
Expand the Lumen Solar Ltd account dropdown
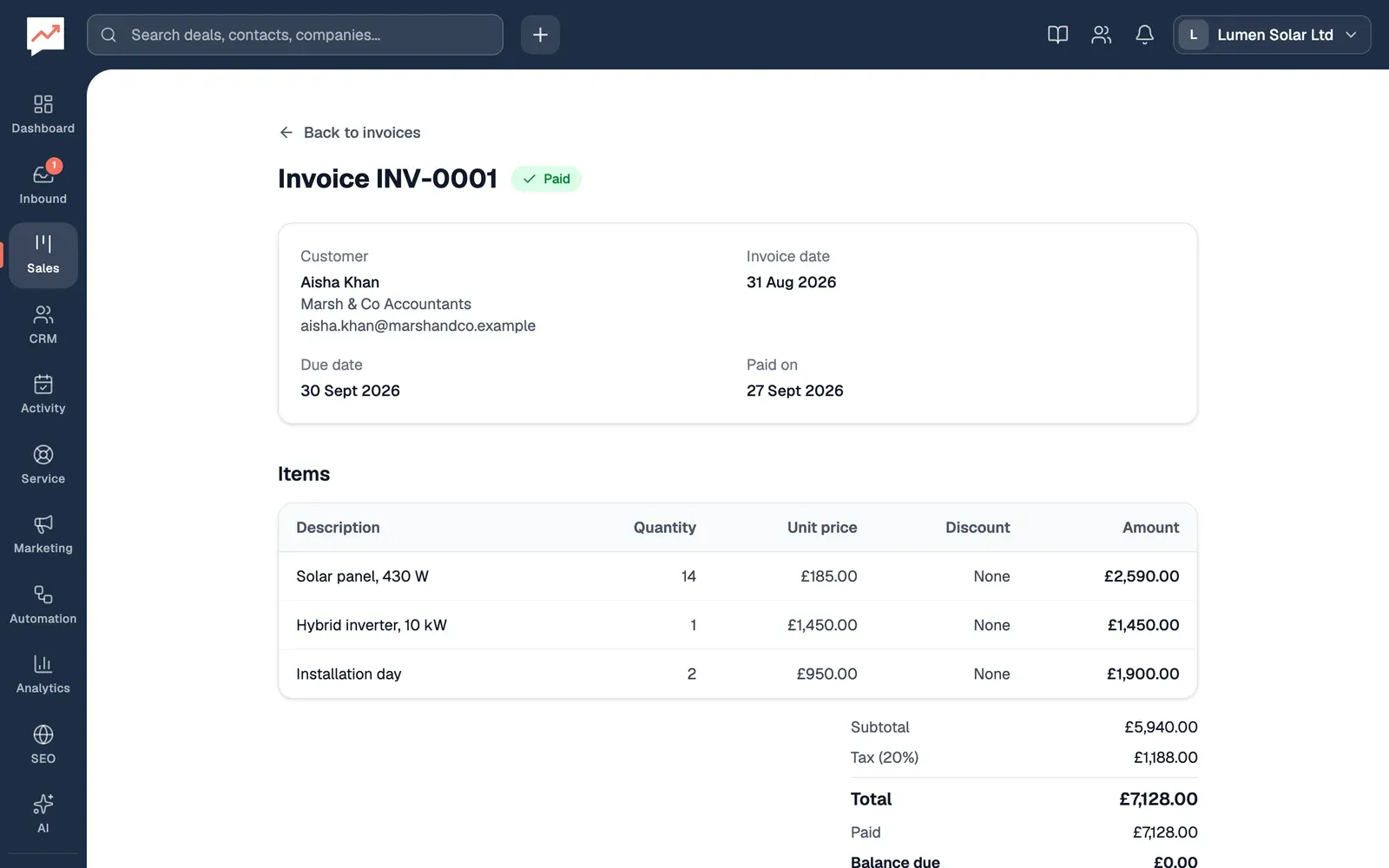(x=1272, y=35)
